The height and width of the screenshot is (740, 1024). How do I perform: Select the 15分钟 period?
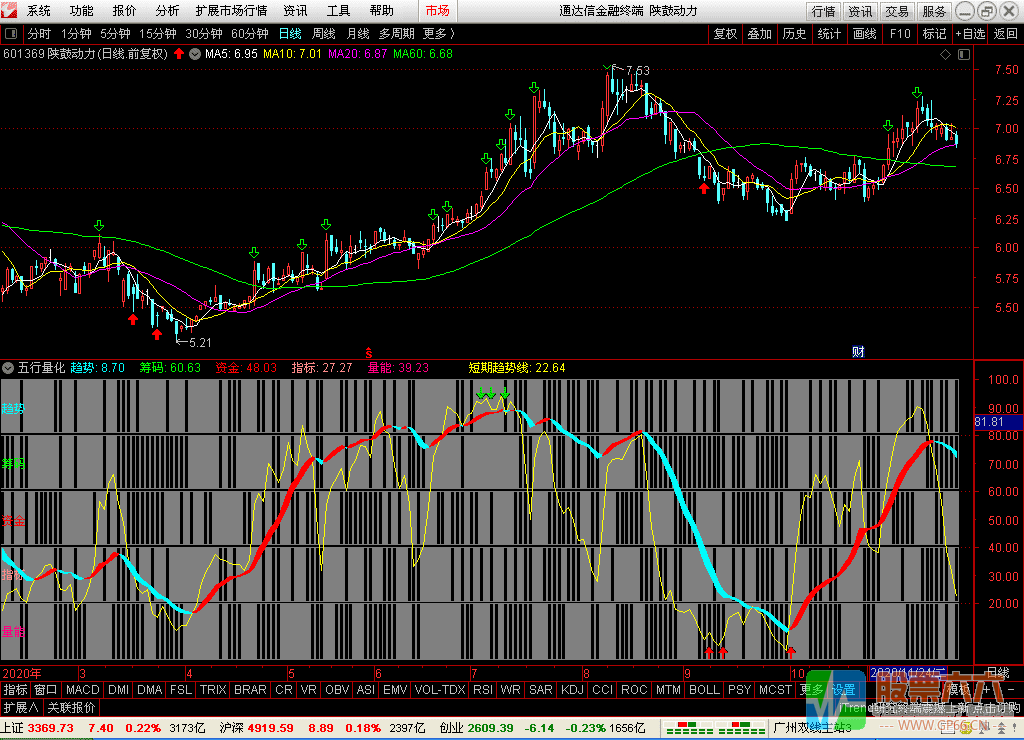tap(157, 34)
